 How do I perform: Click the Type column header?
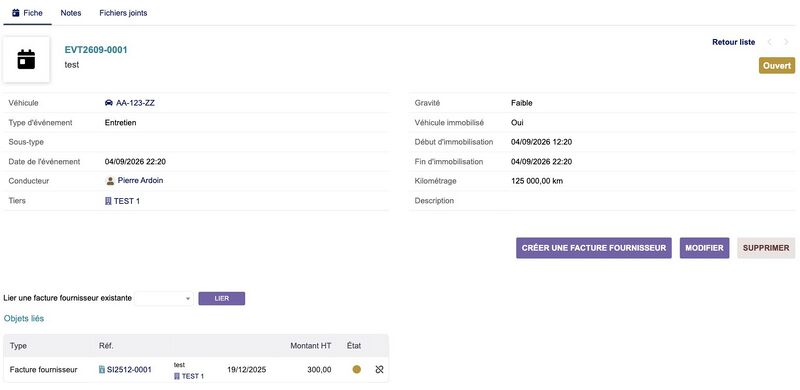click(18, 346)
